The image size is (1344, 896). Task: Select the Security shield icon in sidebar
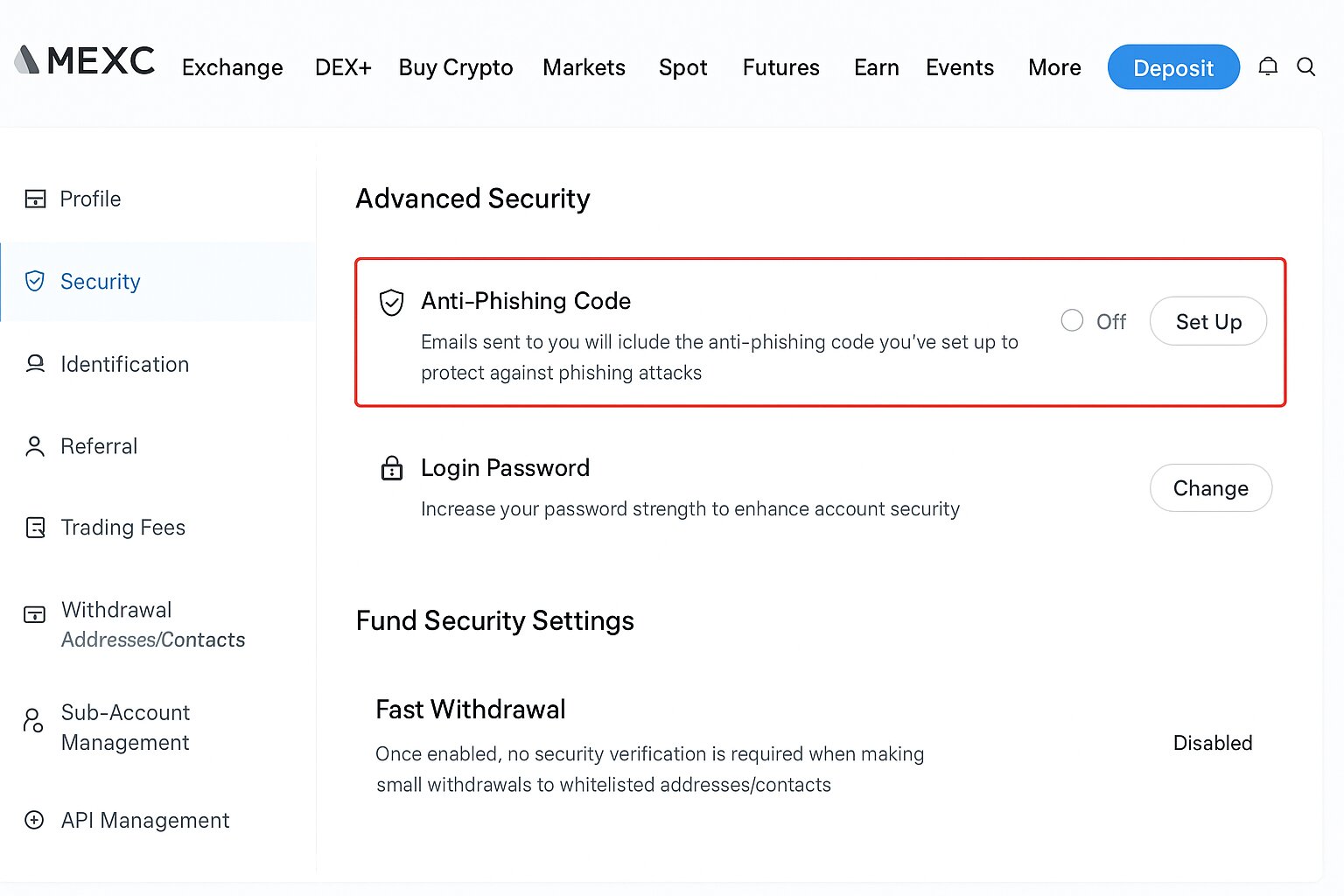coord(35,281)
